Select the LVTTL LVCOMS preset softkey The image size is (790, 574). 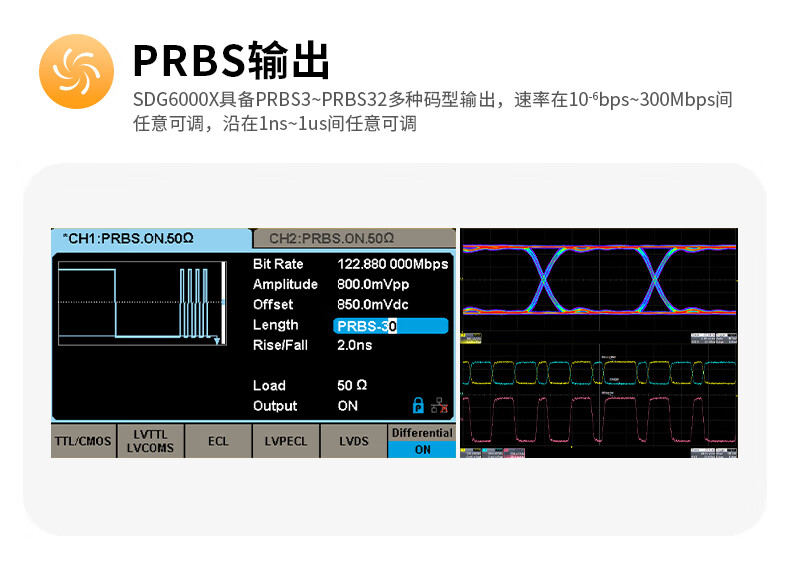coord(151,441)
